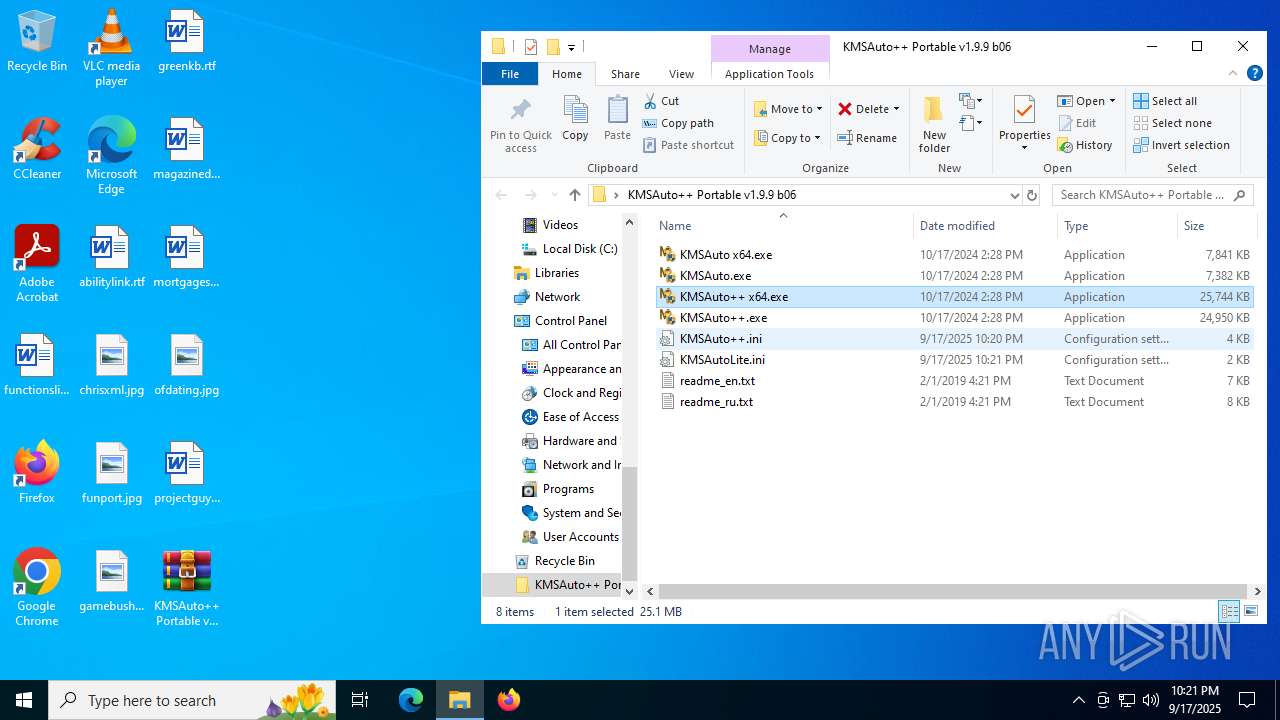Viewport: 1280px width, 720px height.
Task: Click the Copy ribbon icon
Action: (x=575, y=118)
